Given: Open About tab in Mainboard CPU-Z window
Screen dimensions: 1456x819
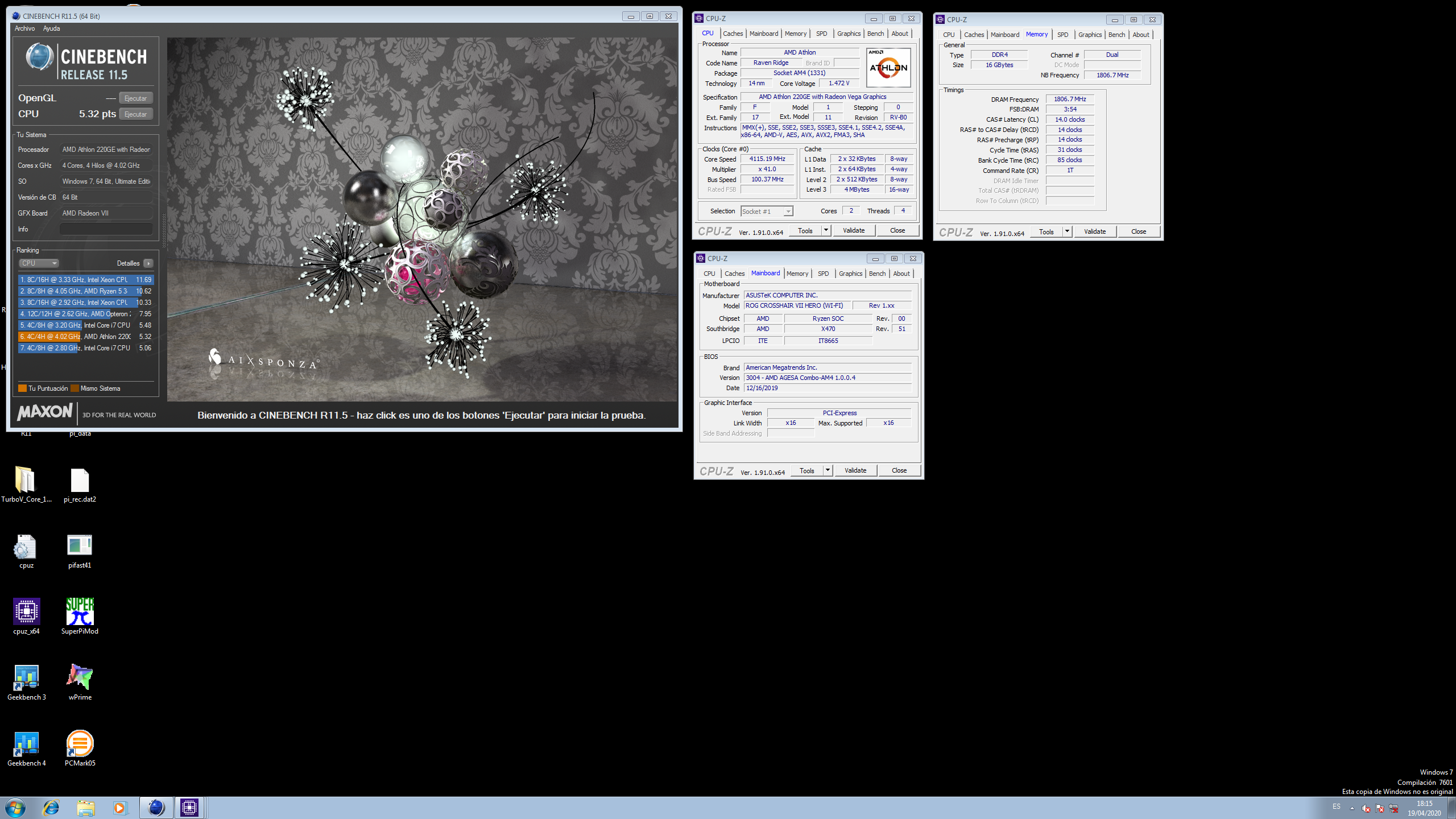Looking at the screenshot, I should (x=901, y=274).
